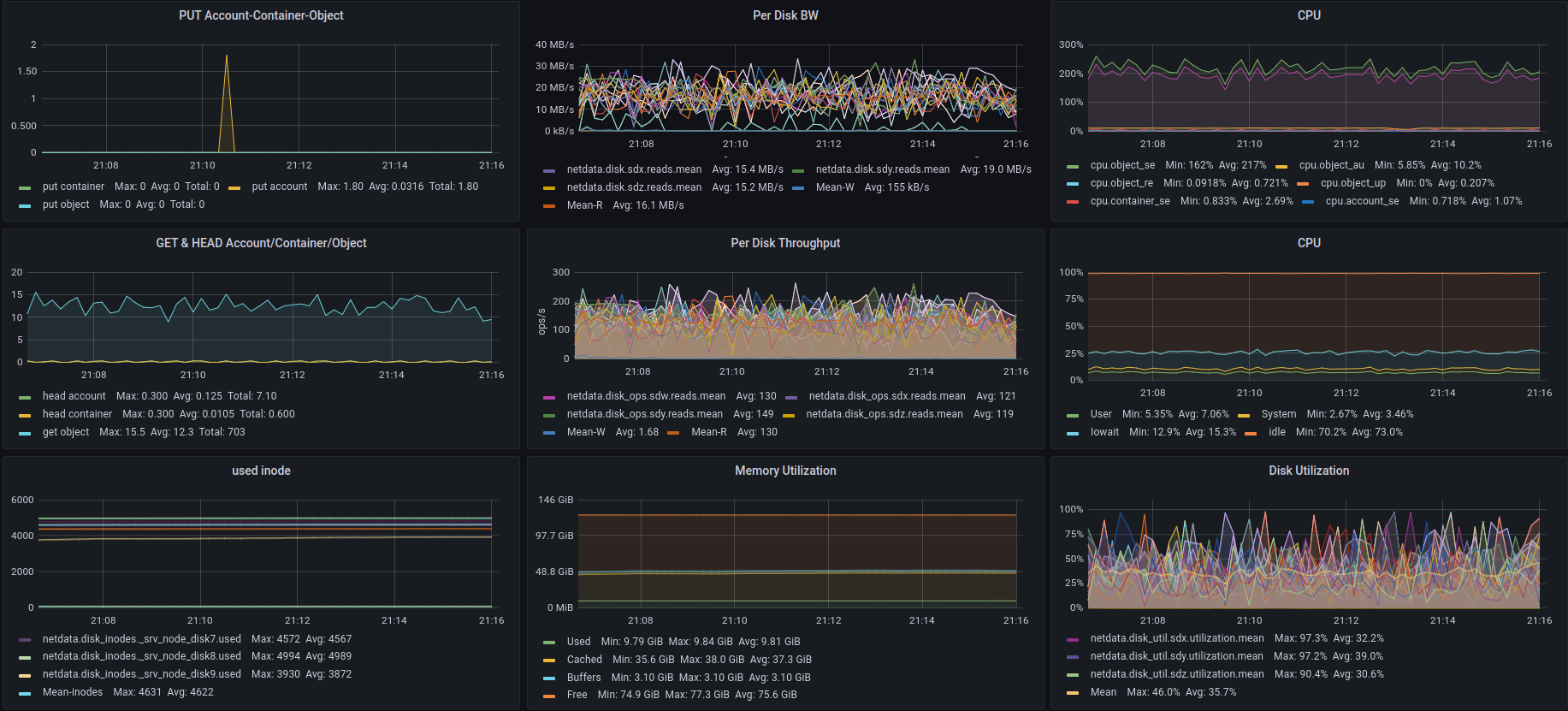
Task: Open the Disk Utilization panel title menu
Action: 1308,471
